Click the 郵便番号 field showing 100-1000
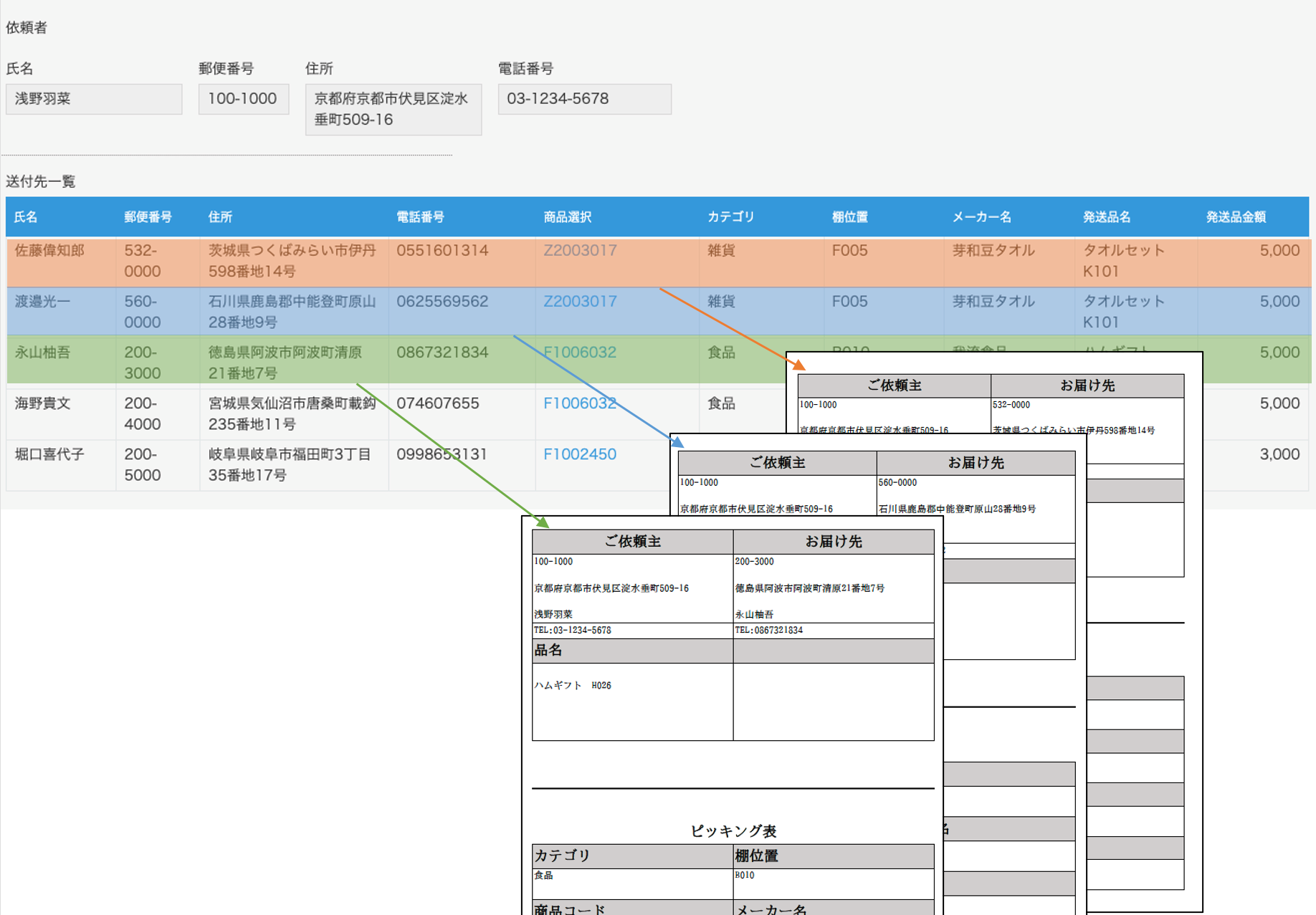This screenshot has width=1316, height=915. 243,99
